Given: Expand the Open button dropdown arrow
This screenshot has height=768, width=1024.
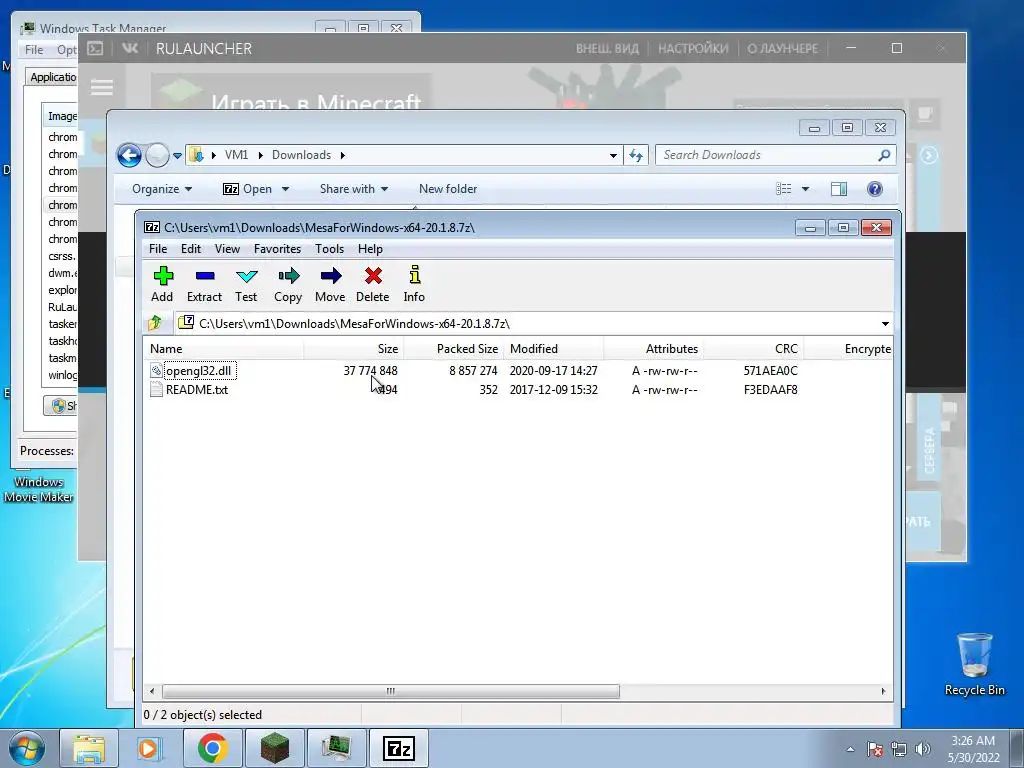Looking at the screenshot, I should click(x=285, y=189).
